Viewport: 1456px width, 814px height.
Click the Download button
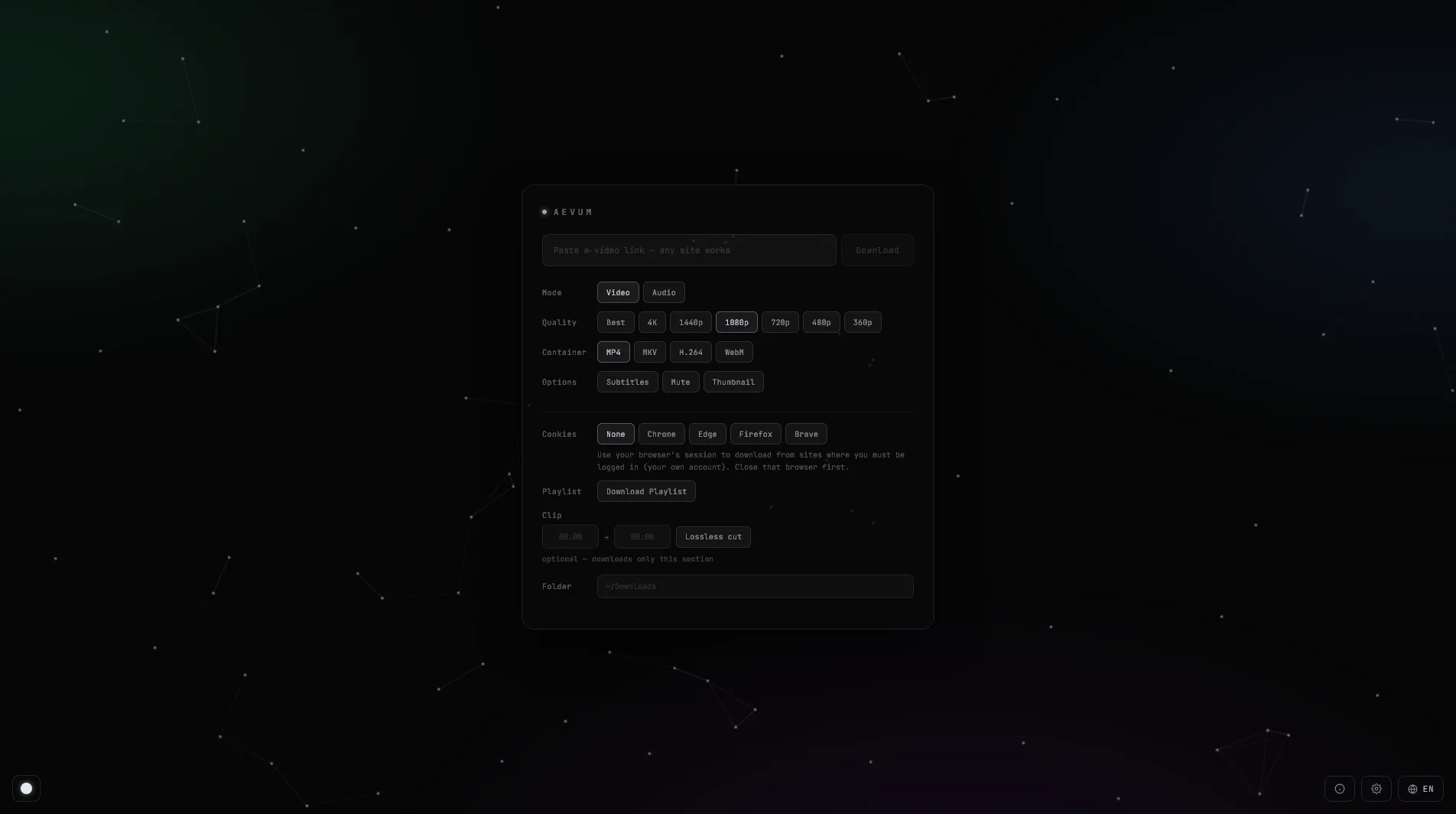[x=877, y=250]
